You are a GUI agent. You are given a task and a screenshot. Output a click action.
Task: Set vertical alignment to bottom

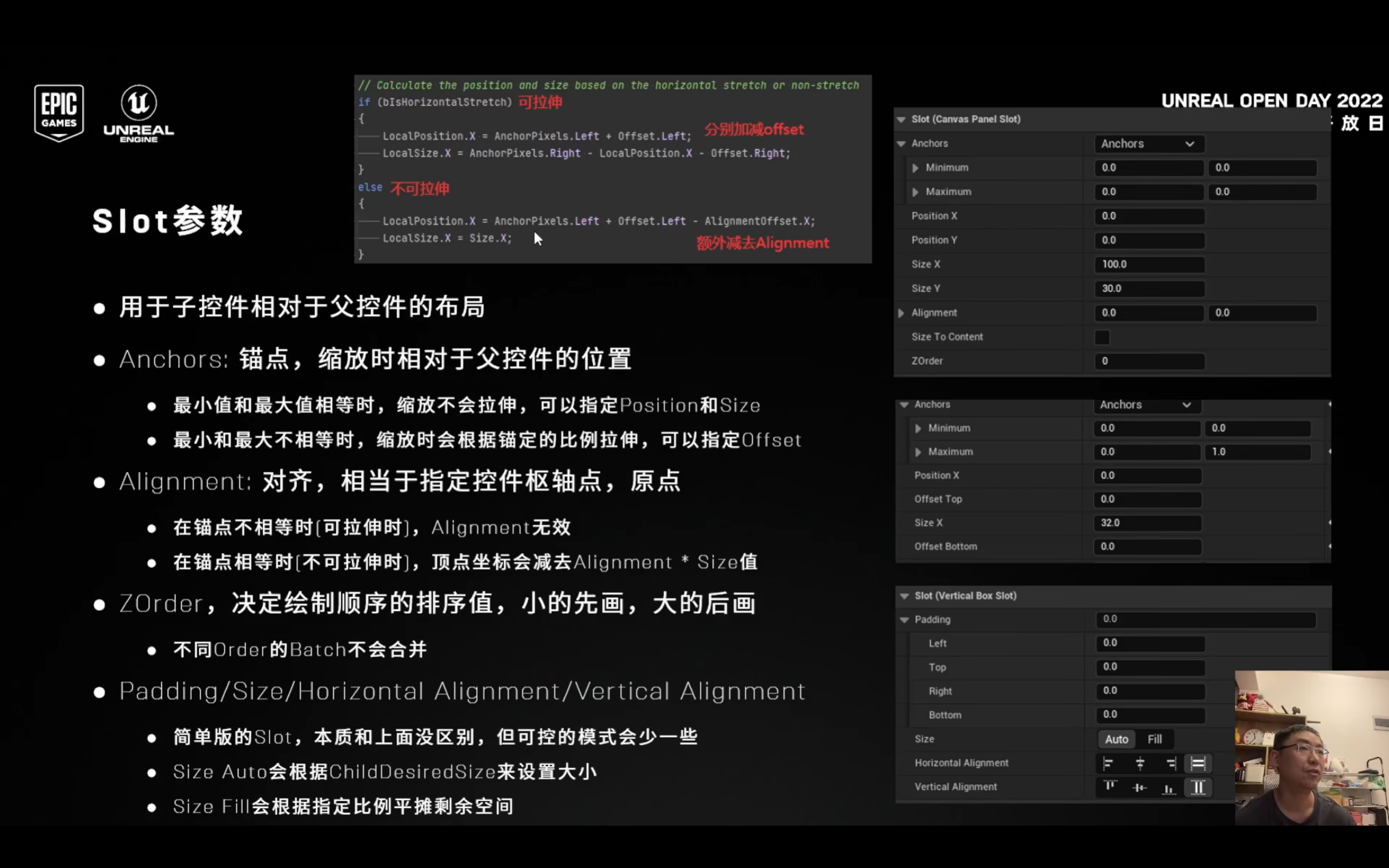pos(1169,787)
